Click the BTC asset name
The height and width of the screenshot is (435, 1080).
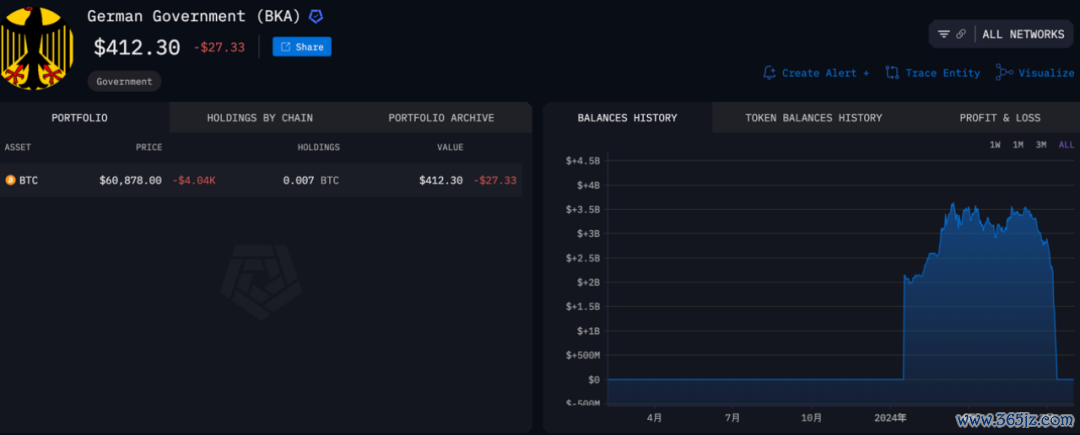tap(29, 180)
